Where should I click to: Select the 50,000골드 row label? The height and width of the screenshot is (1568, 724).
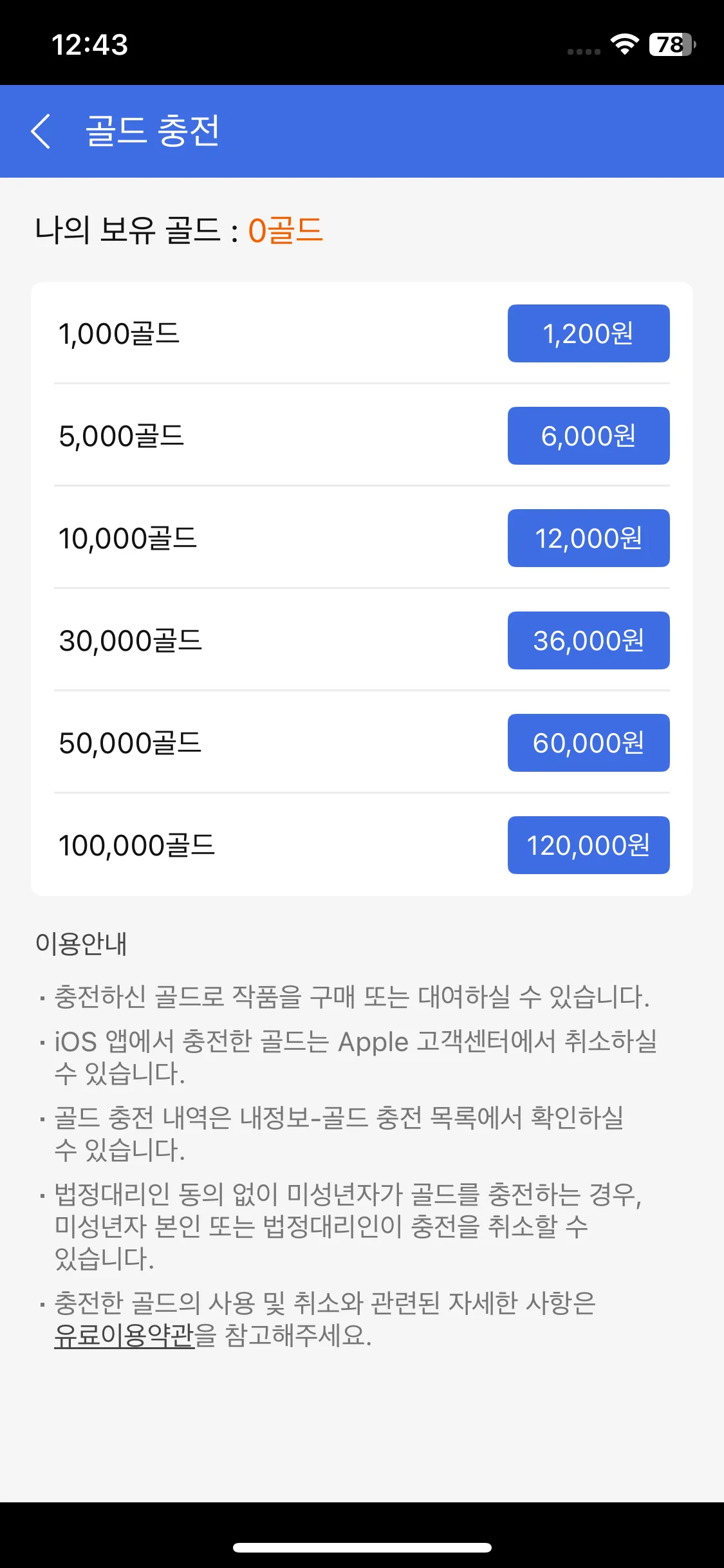130,743
